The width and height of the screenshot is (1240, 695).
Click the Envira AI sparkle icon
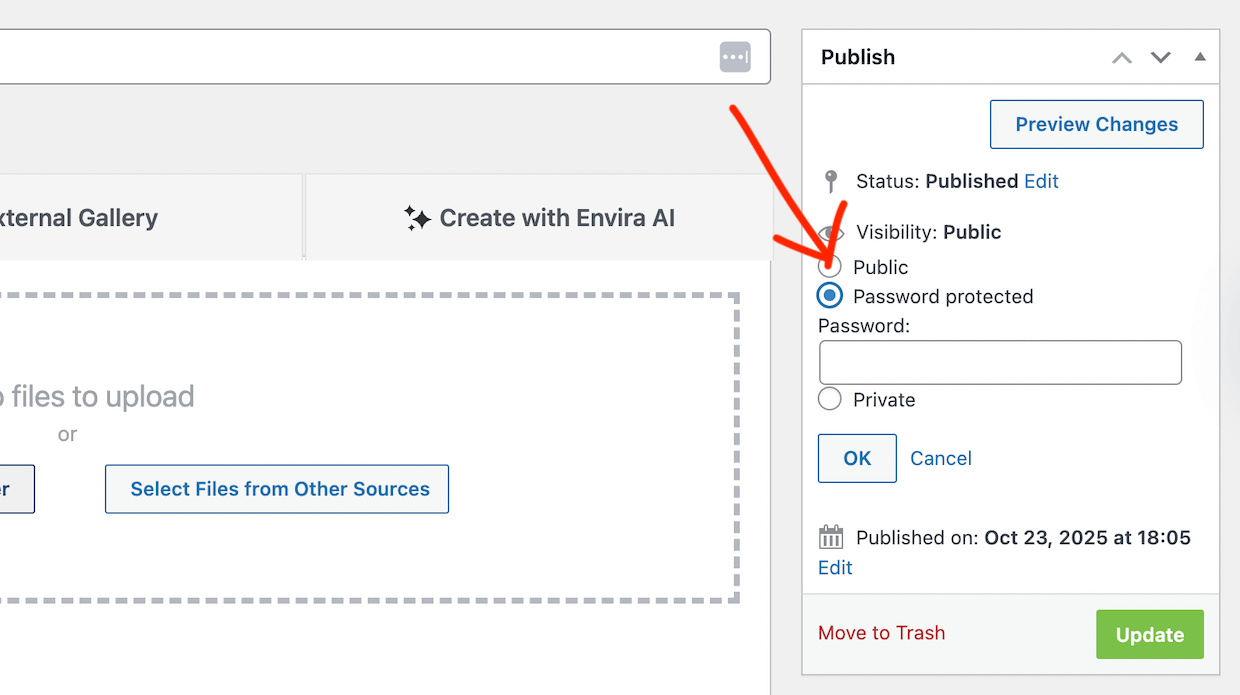tap(417, 218)
